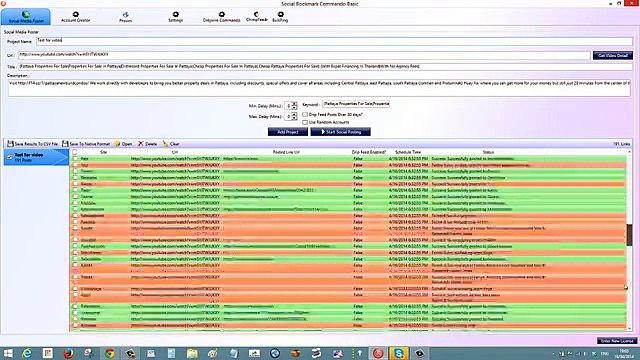Click the Open toolbar button
This screenshot has height=360, width=640.
coord(123,144)
